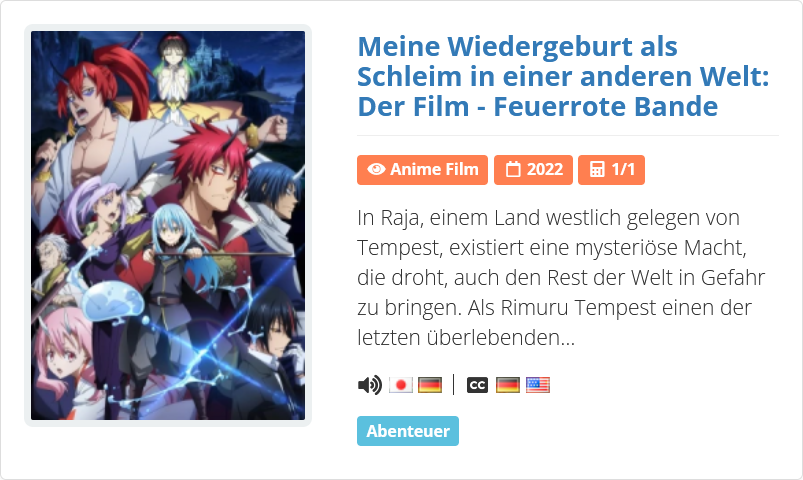The image size is (803, 480).
Task: Click the description text about Raja
Action: tap(561, 277)
